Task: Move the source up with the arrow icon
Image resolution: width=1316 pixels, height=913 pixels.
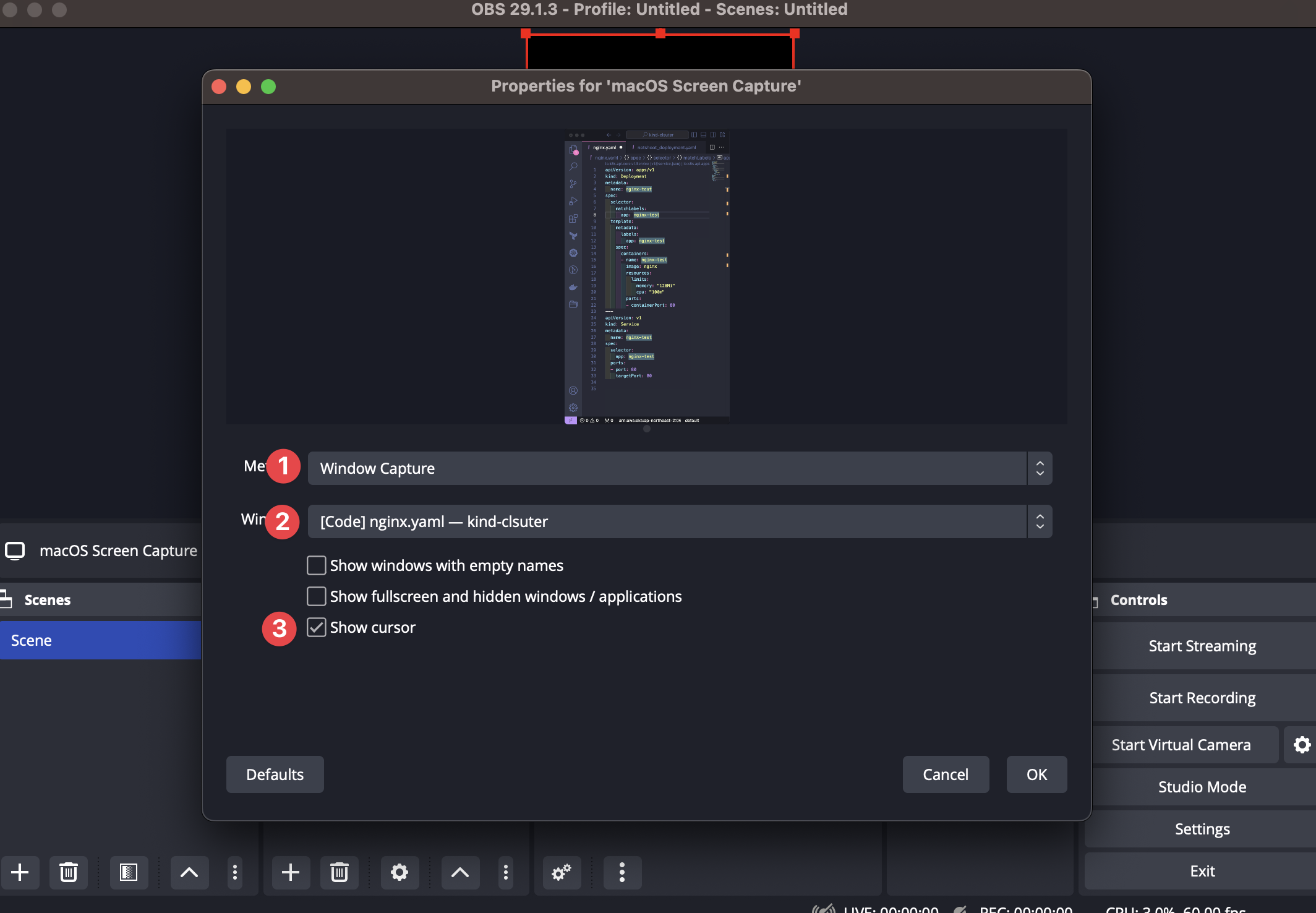Action: pyautogui.click(x=460, y=872)
